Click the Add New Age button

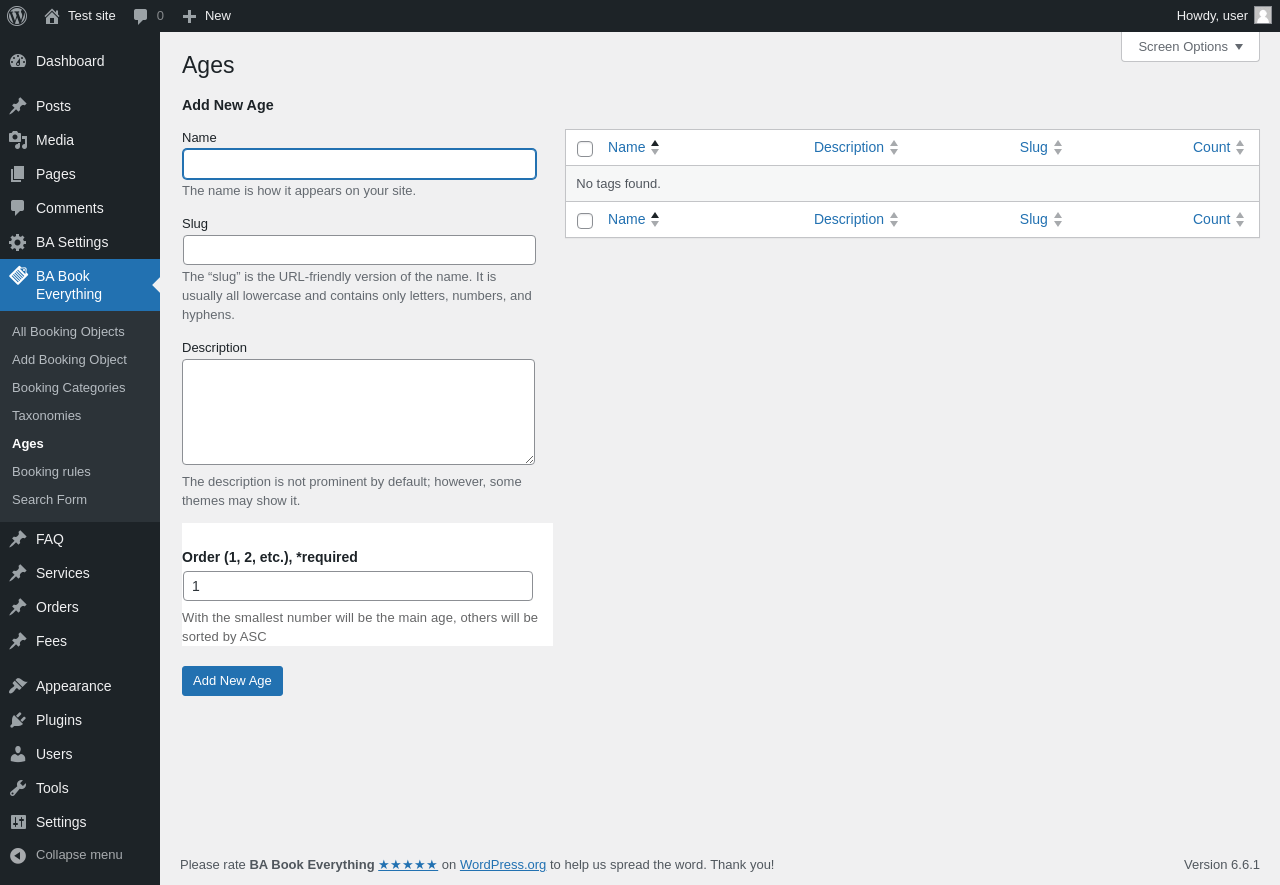point(232,681)
